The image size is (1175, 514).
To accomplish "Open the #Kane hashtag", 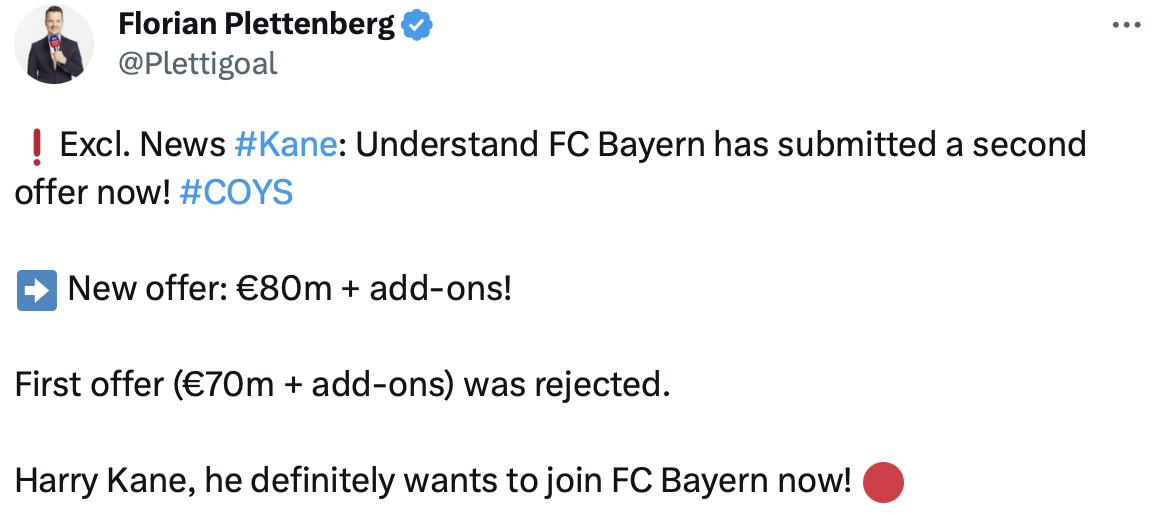I will [284, 145].
